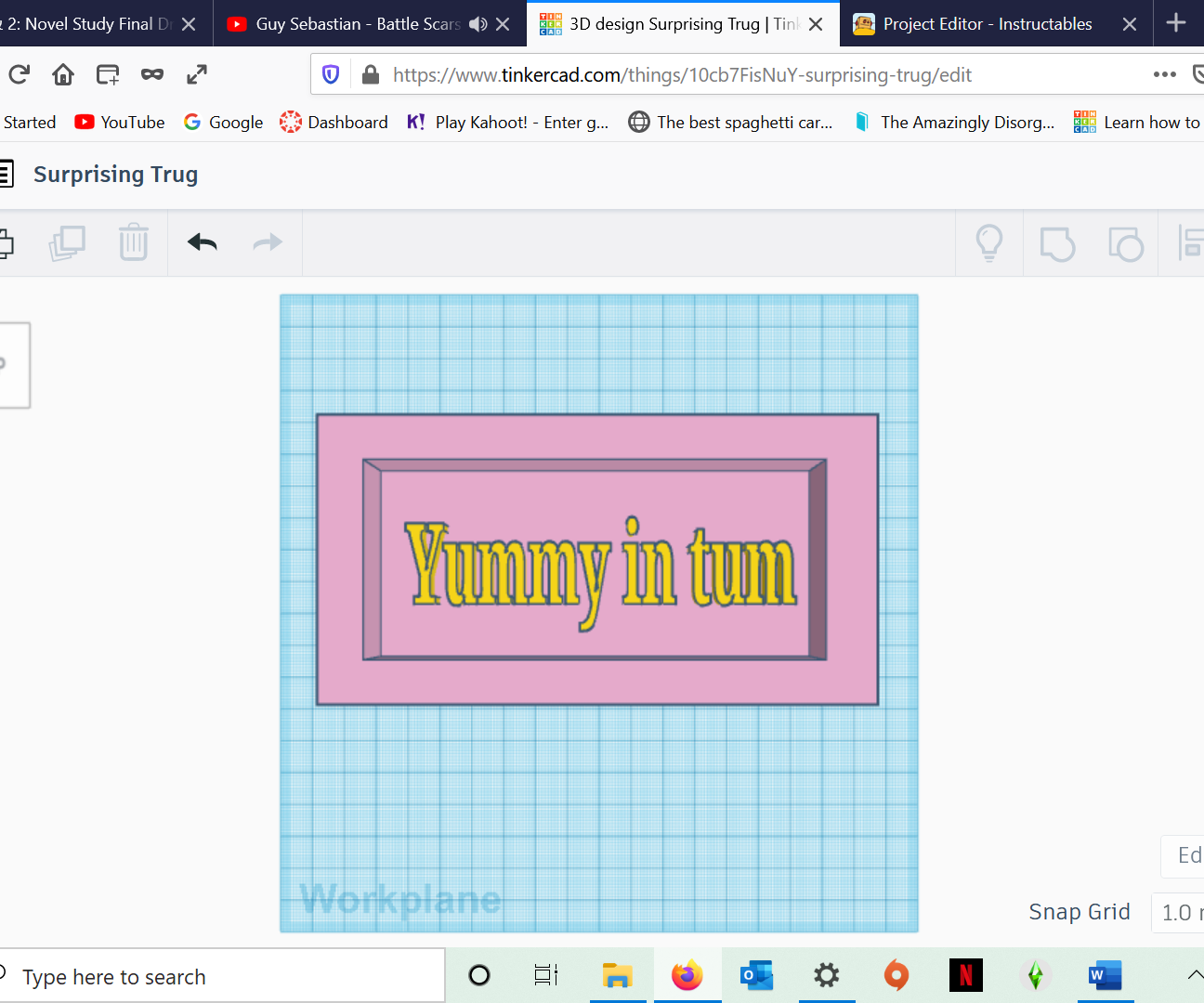Show hidden system tray icons

(1195, 974)
